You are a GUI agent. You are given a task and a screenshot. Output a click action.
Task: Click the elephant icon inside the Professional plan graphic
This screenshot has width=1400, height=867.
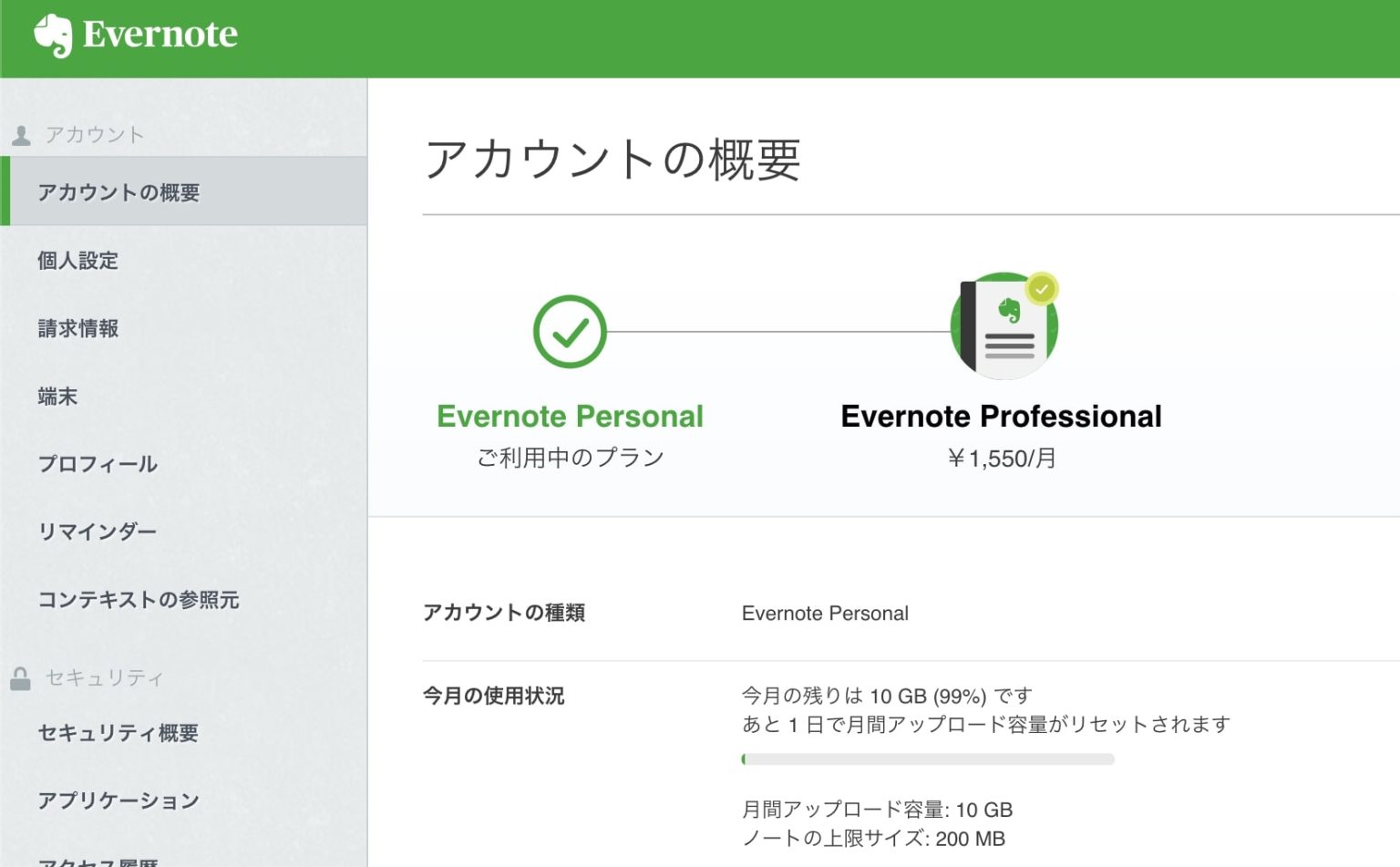(1010, 309)
